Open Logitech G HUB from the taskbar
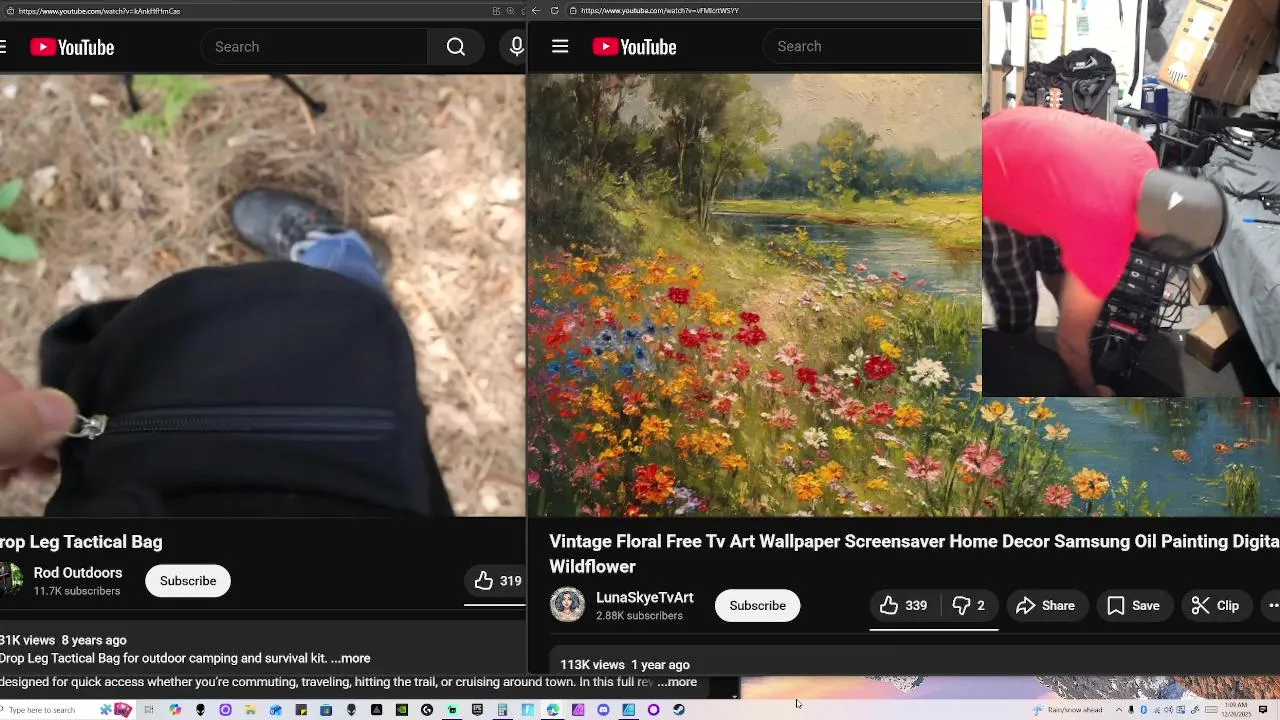The image size is (1280, 720). 427,710
